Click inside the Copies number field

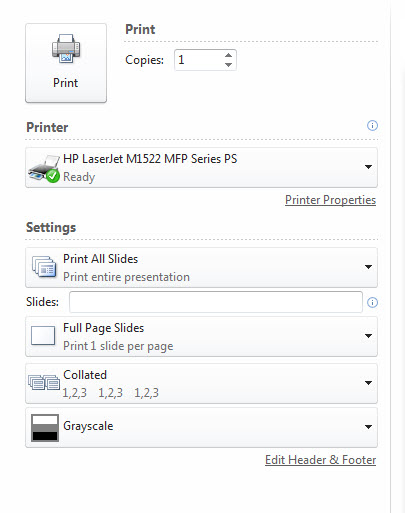[199, 60]
